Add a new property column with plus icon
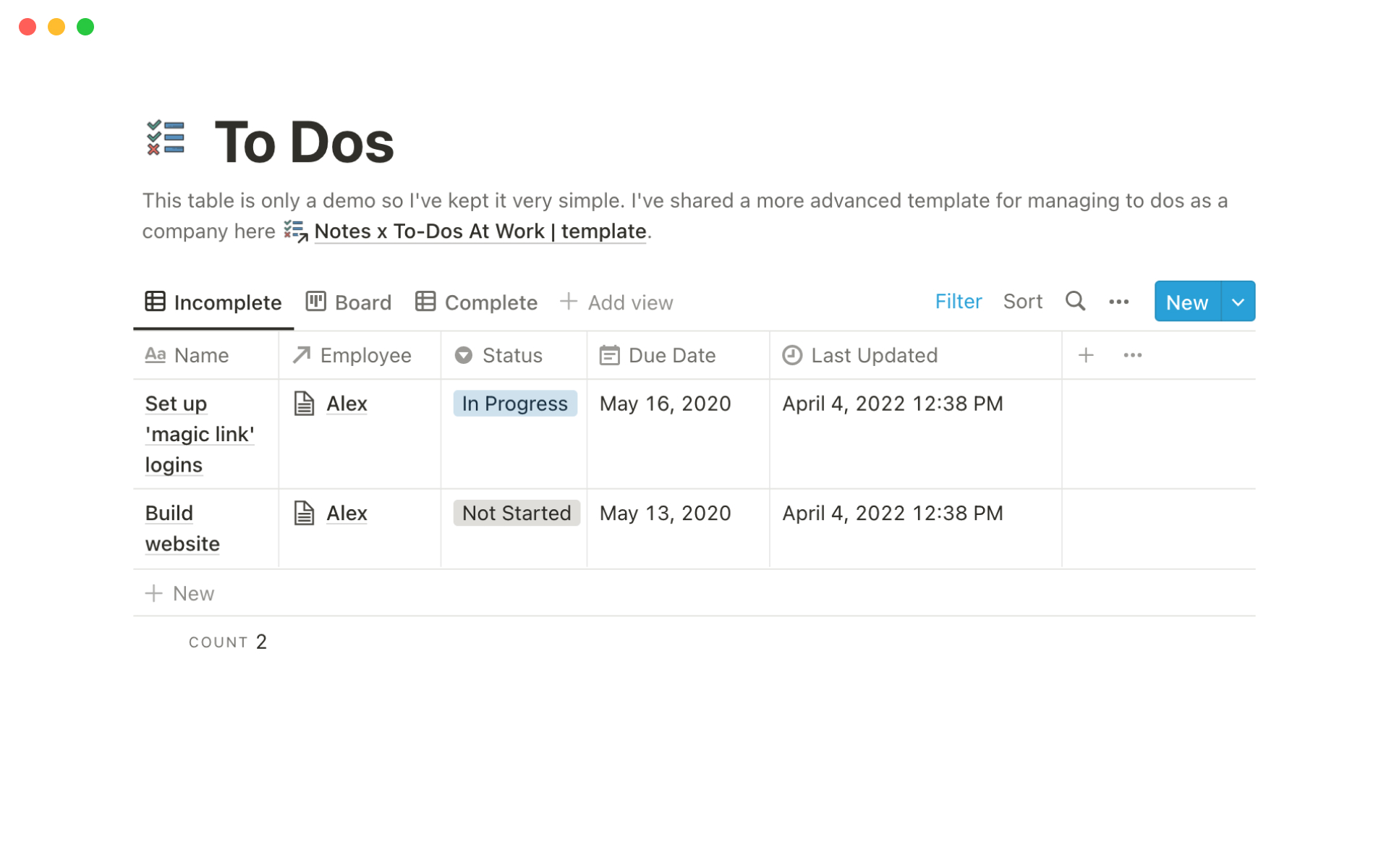 (x=1085, y=355)
